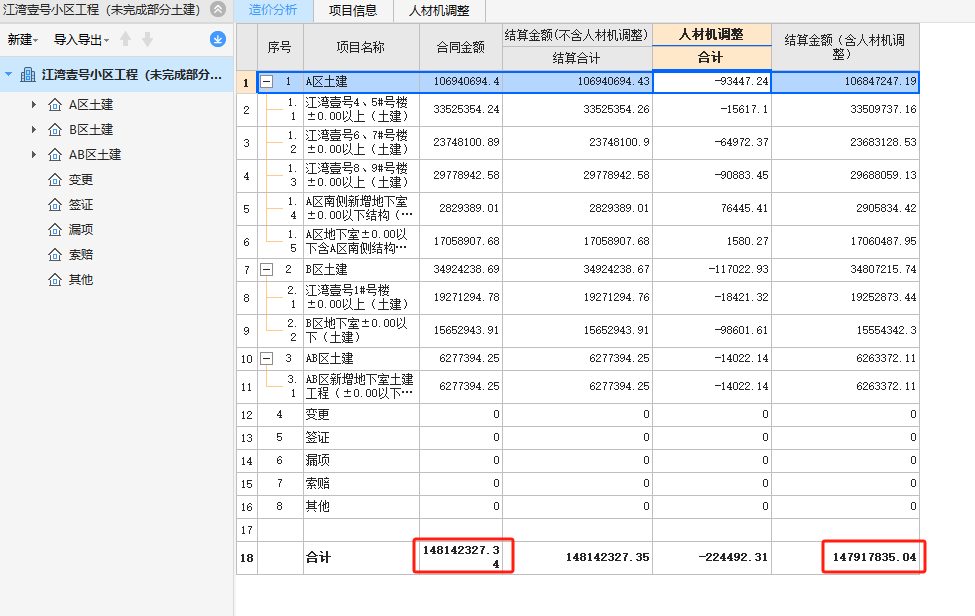This screenshot has width=975, height=616.
Task: Click the -93447.24 adjustment cell
Action: click(x=711, y=81)
